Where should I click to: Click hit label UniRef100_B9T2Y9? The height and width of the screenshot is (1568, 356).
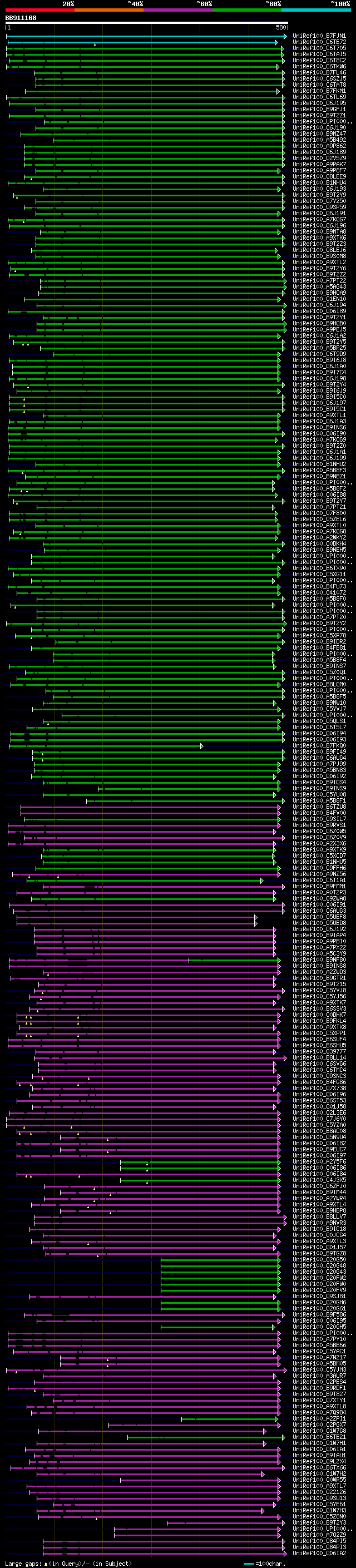319,195
